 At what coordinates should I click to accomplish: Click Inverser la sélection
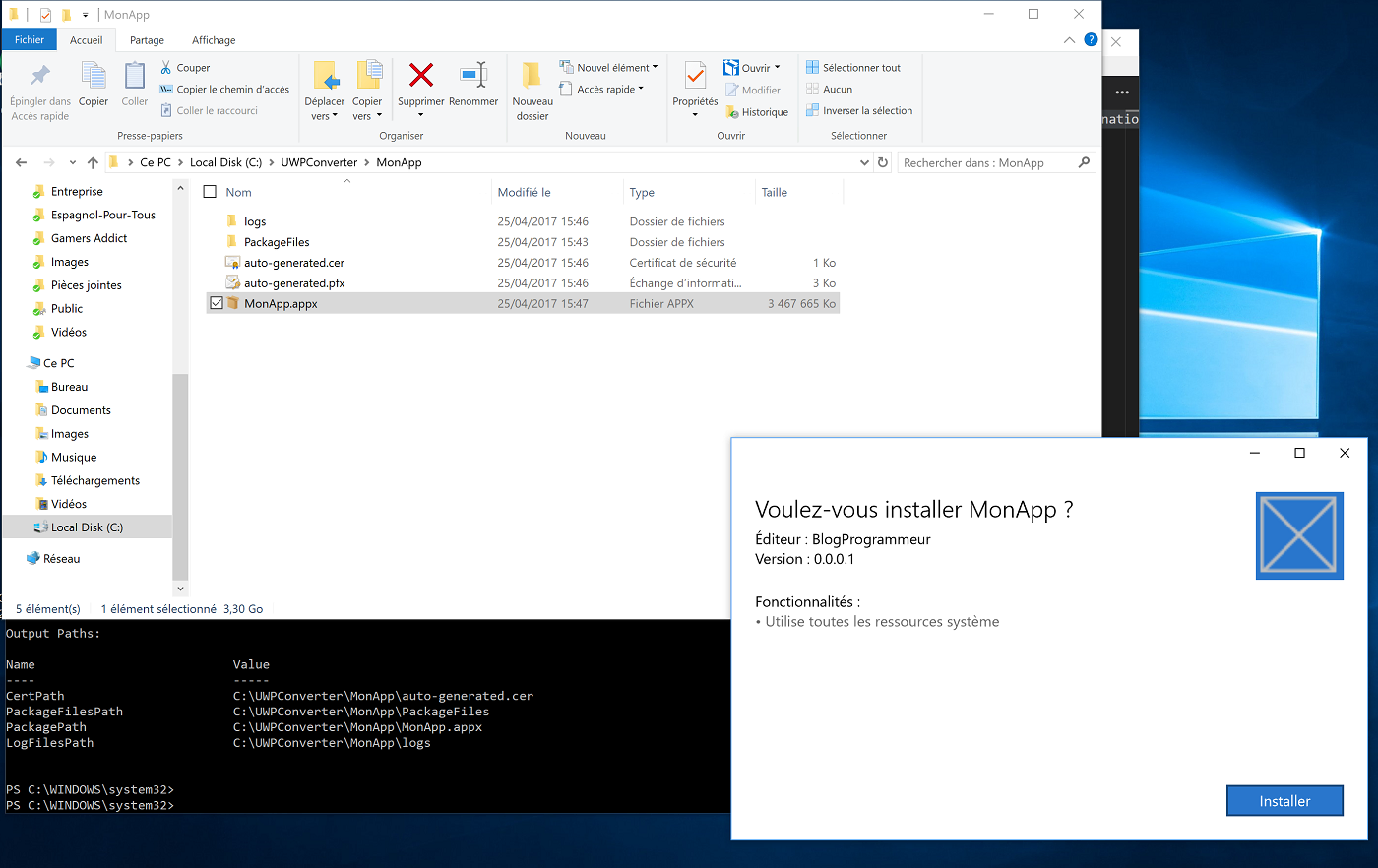(859, 111)
